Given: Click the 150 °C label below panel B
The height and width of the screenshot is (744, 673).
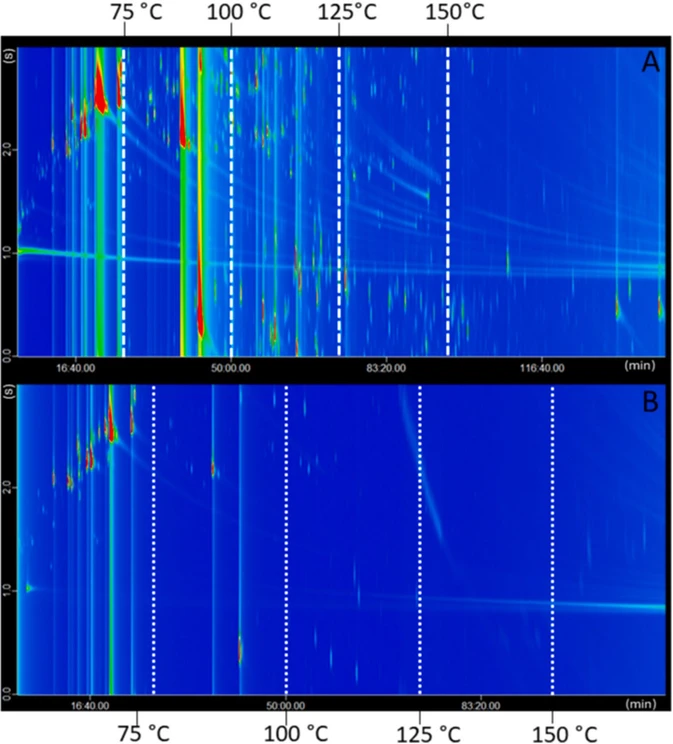Looking at the screenshot, I should (553, 730).
